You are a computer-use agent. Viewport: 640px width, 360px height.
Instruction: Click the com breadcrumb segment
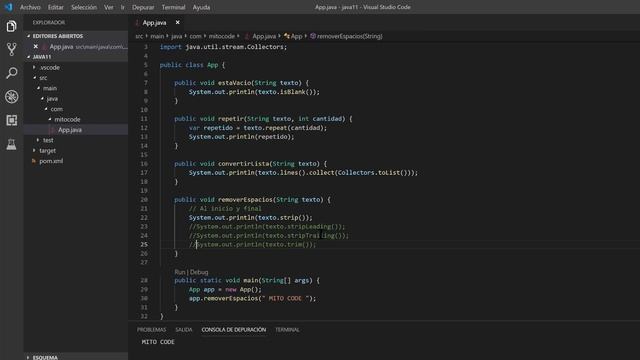click(x=195, y=36)
